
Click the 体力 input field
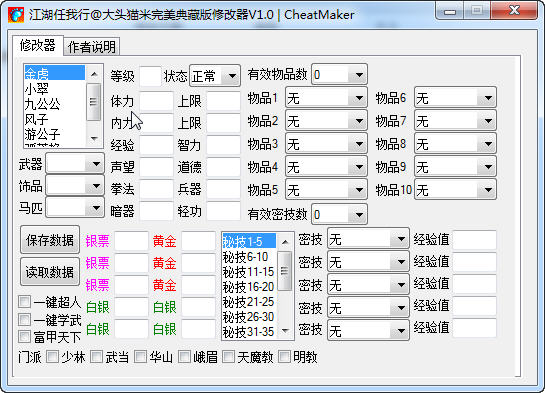(x=156, y=101)
